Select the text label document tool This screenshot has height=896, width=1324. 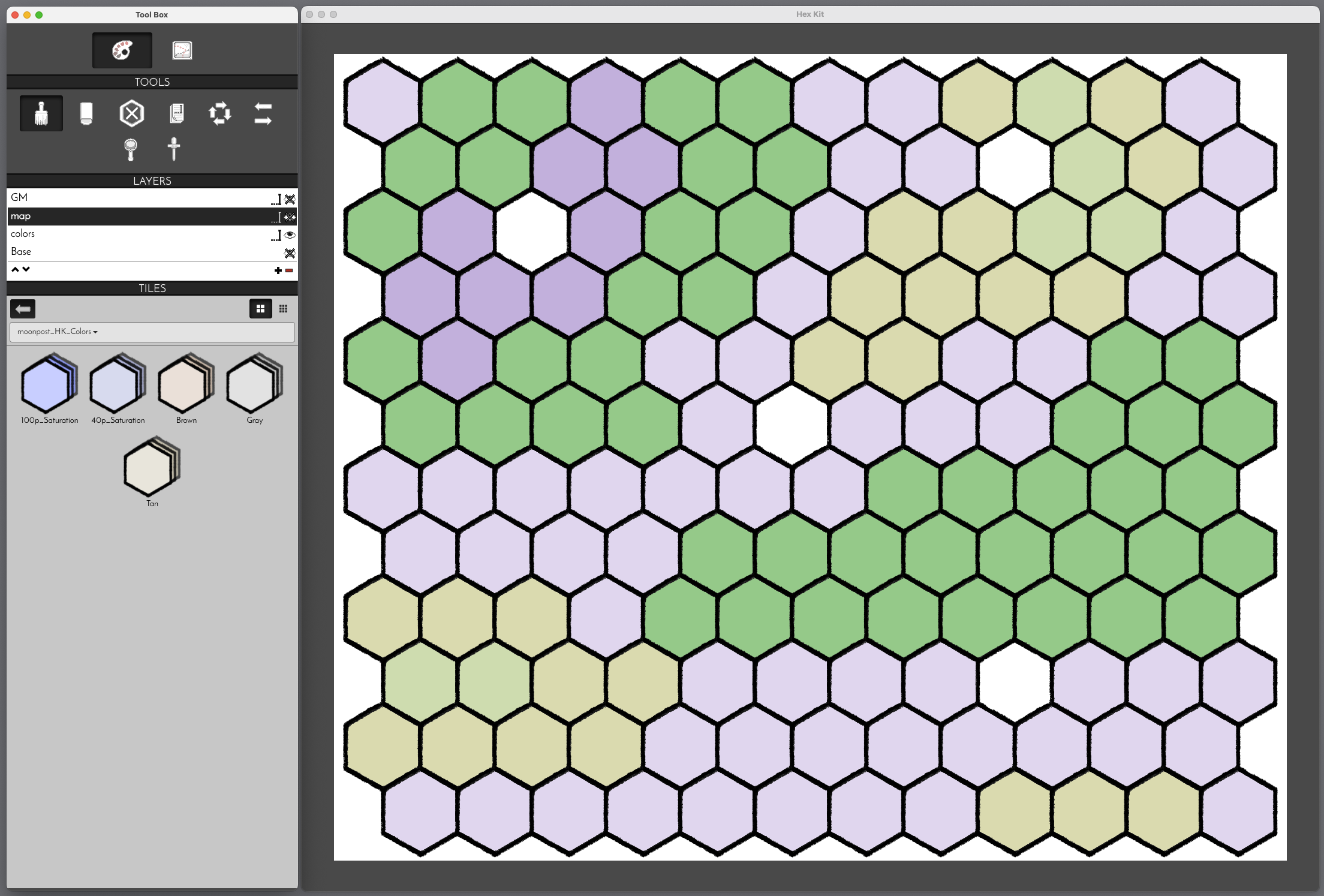[176, 113]
